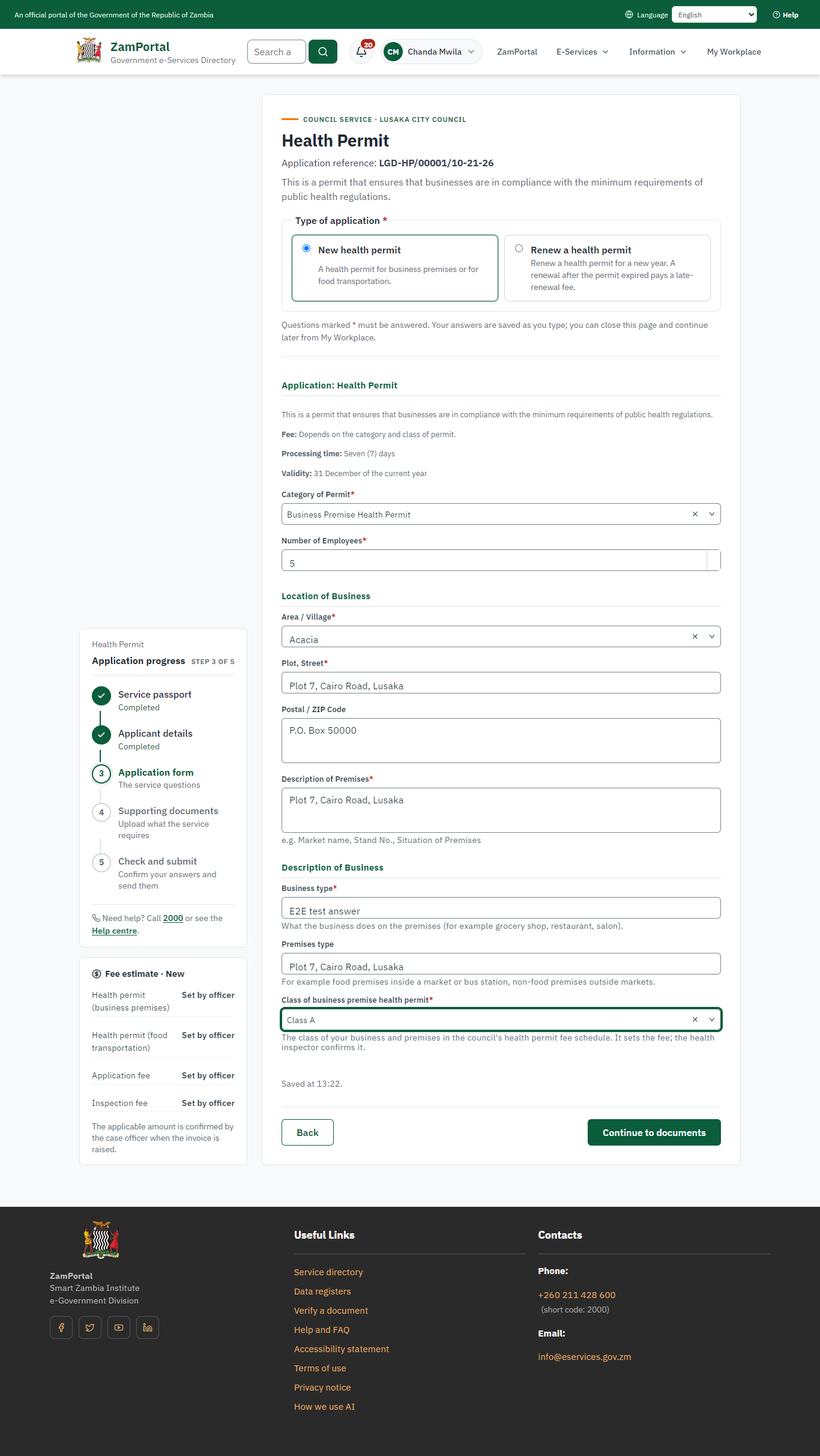This screenshot has width=820, height=1456.
Task: Open the Facebook social icon in footer
Action: coord(61,1328)
